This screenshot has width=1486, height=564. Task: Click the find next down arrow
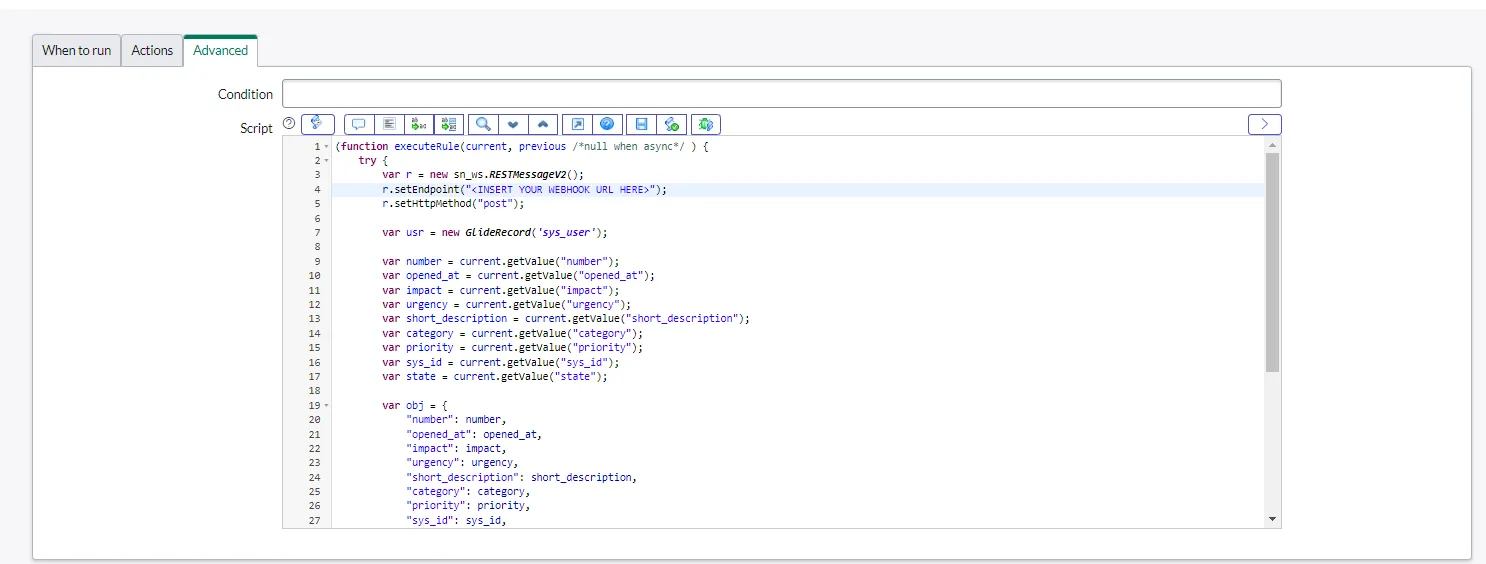pyautogui.click(x=513, y=125)
